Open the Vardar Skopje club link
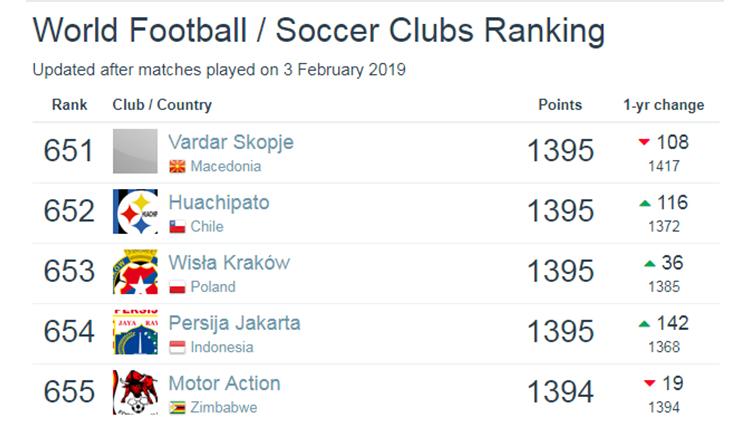The height and width of the screenshot is (423, 750). click(x=230, y=142)
